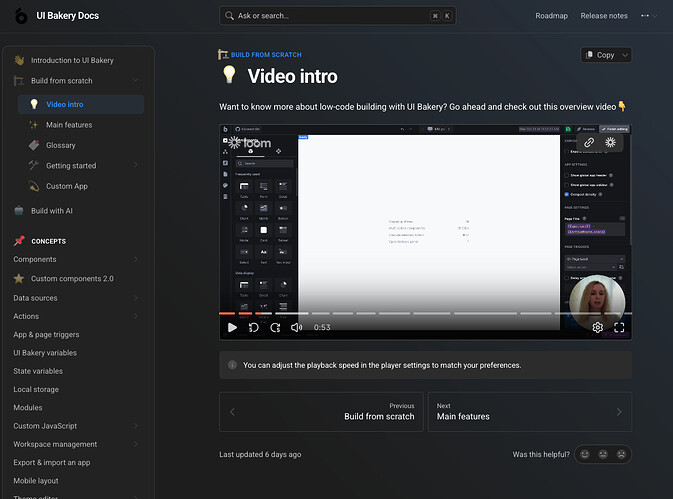673x499 pixels.
Task: Rate the page with the happy face
Action: [x=585, y=454]
